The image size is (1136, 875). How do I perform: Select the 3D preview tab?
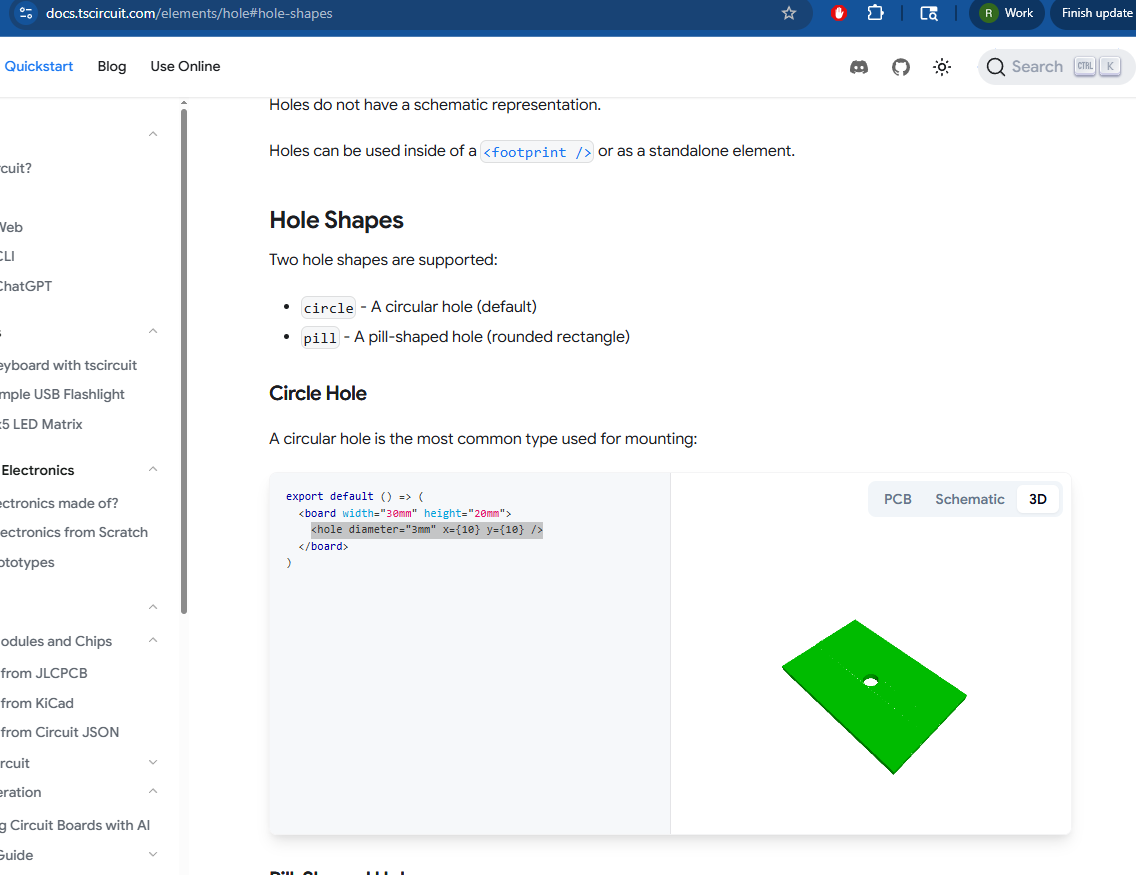click(x=1037, y=499)
